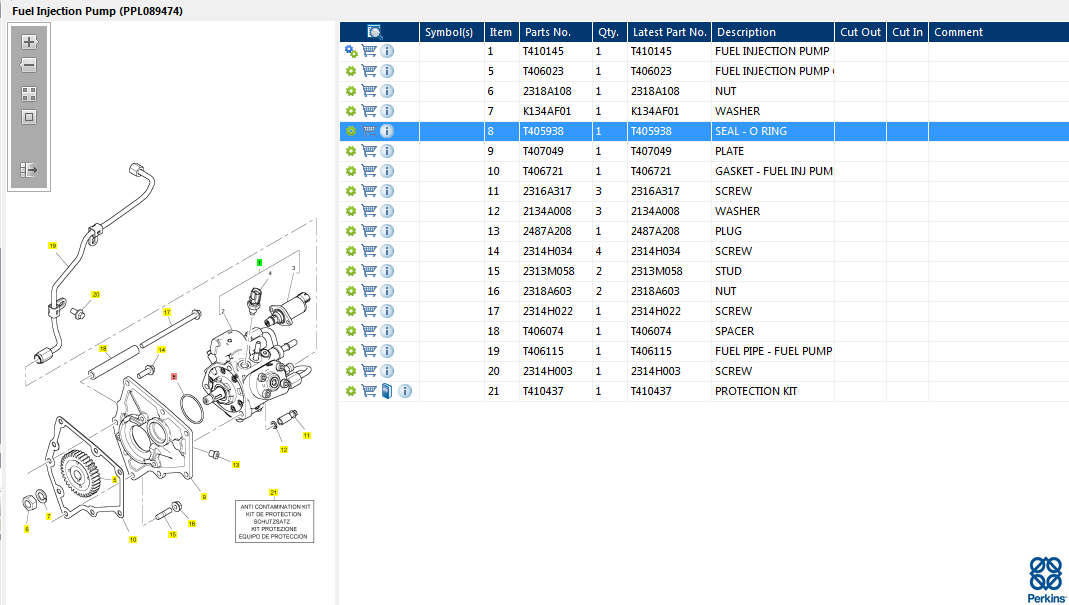Select the T407049 PLATE row

point(704,151)
